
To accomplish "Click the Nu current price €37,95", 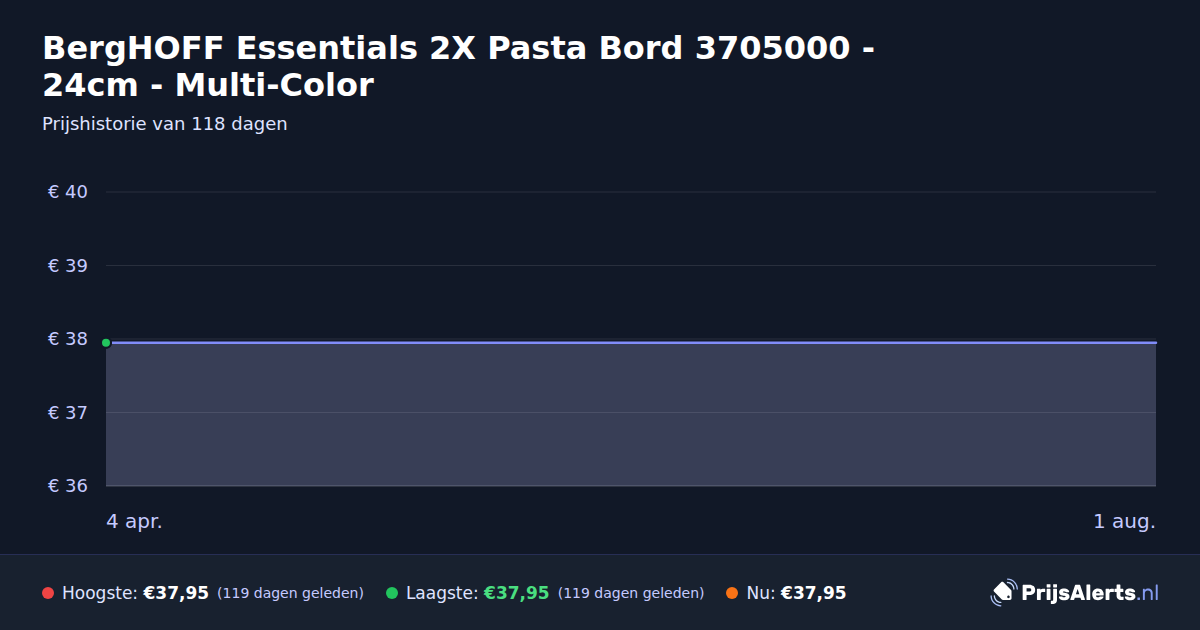I will tap(813, 593).
